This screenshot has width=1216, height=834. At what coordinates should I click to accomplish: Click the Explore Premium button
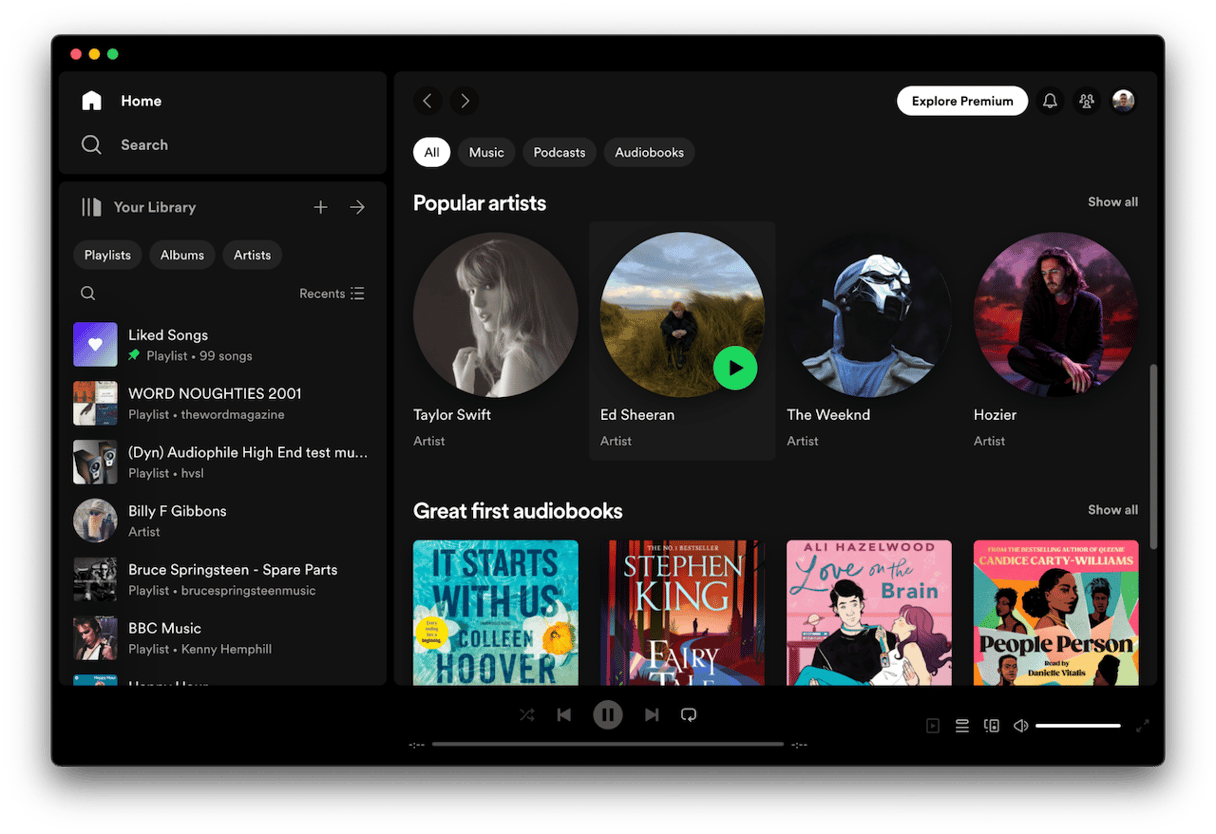pos(962,101)
